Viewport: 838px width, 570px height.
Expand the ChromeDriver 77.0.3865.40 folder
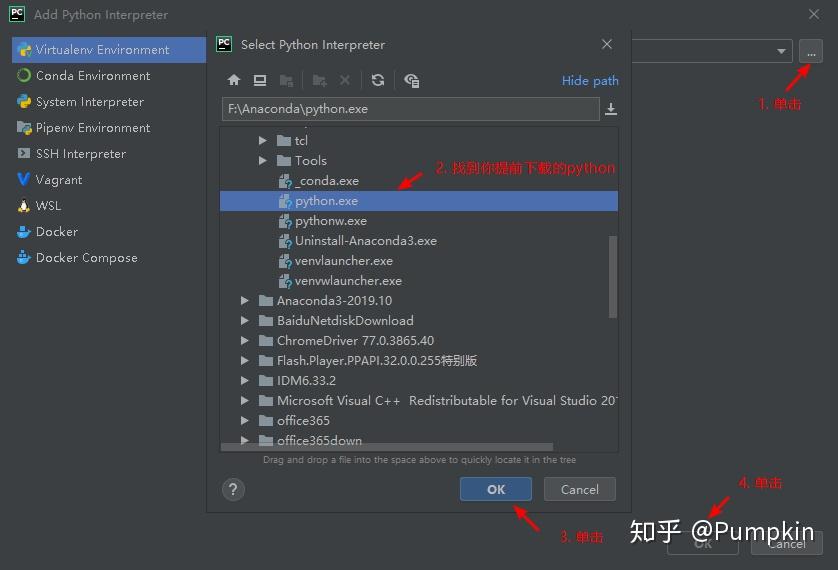(x=244, y=340)
